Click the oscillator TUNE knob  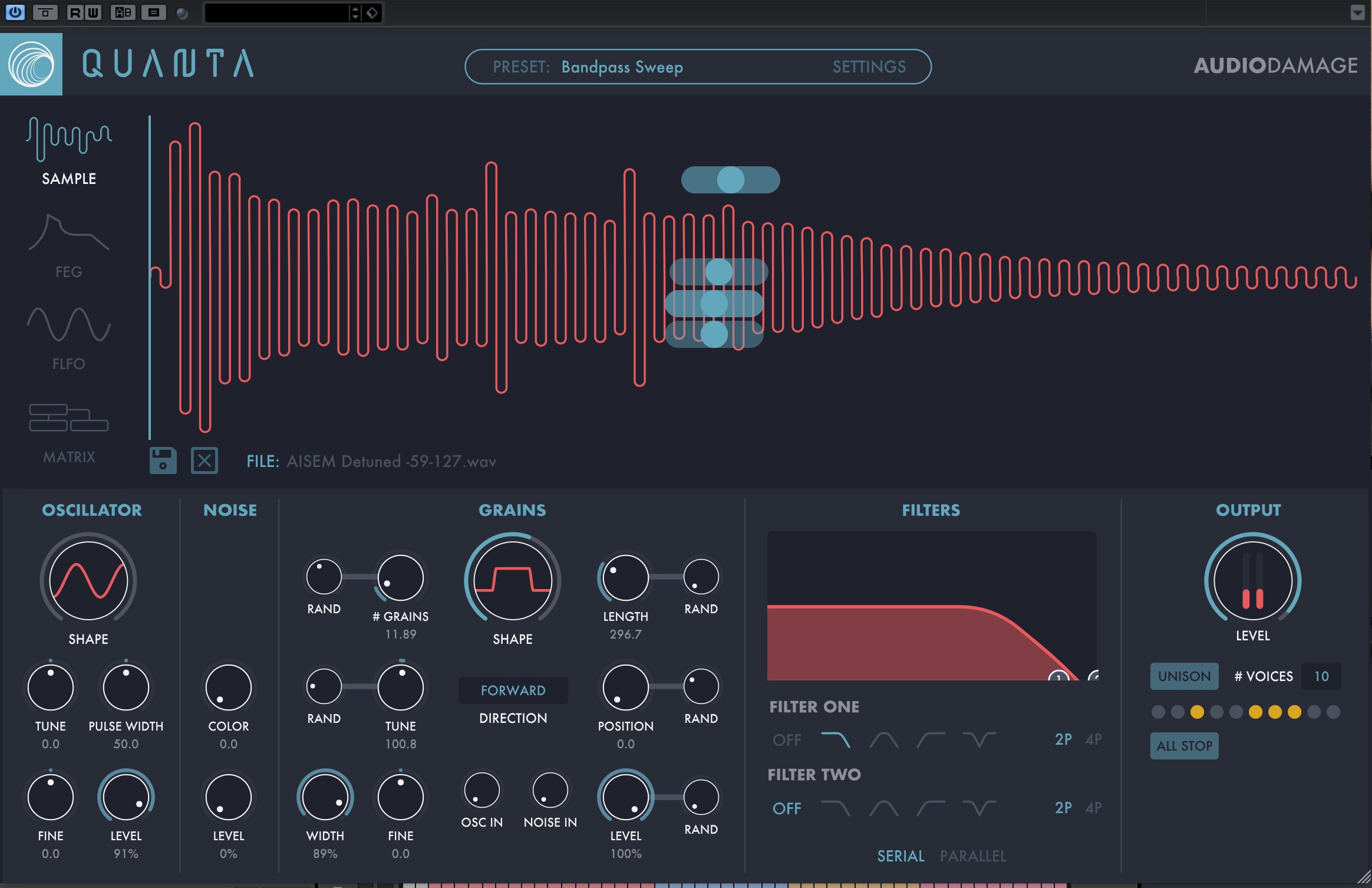click(x=51, y=688)
